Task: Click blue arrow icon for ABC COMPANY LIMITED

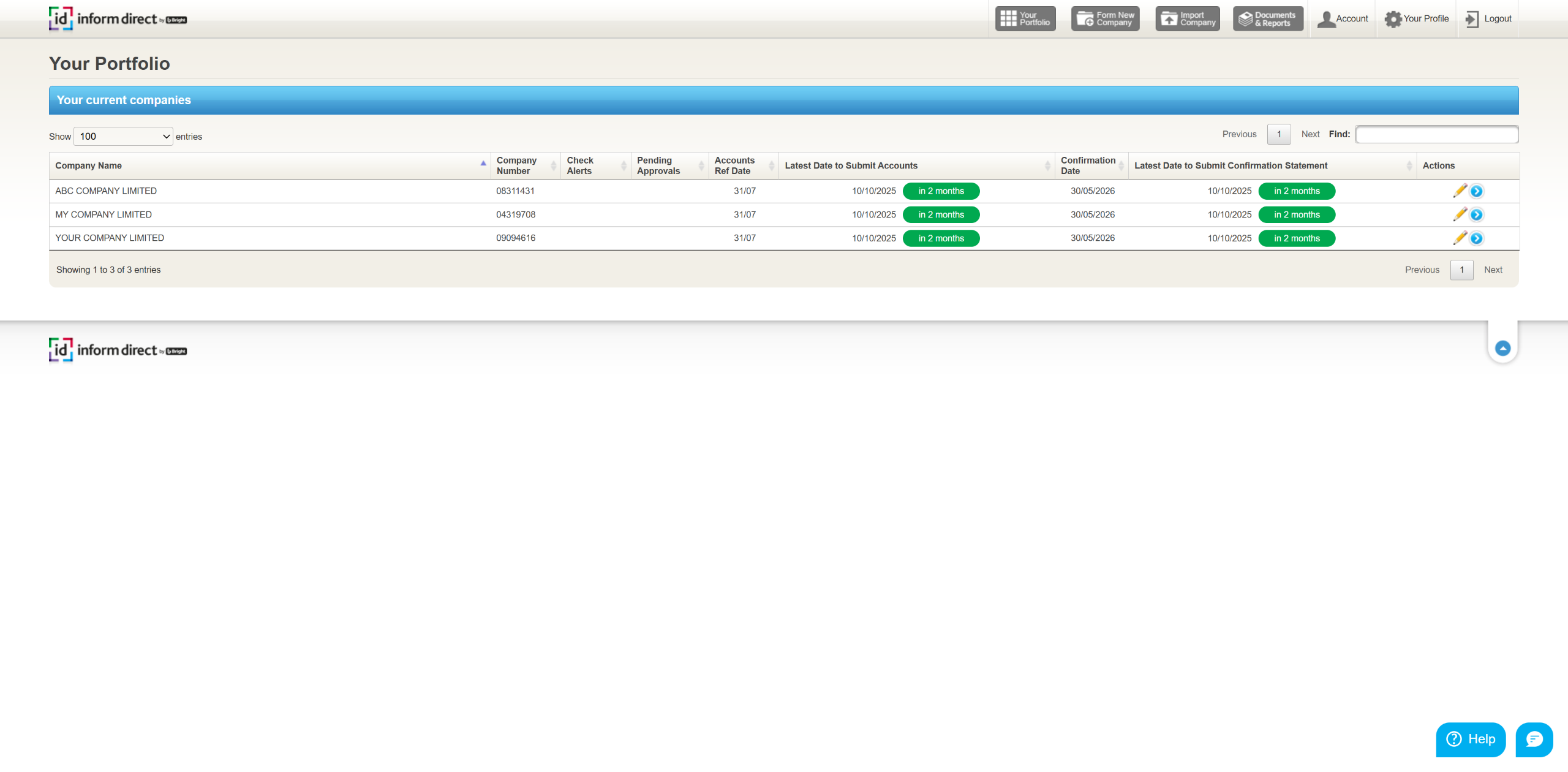Action: click(x=1476, y=191)
